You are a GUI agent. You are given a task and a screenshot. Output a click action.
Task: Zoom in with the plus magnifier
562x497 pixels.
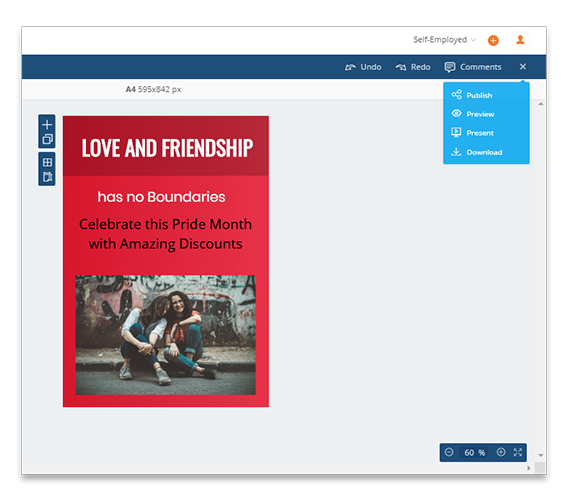501,452
